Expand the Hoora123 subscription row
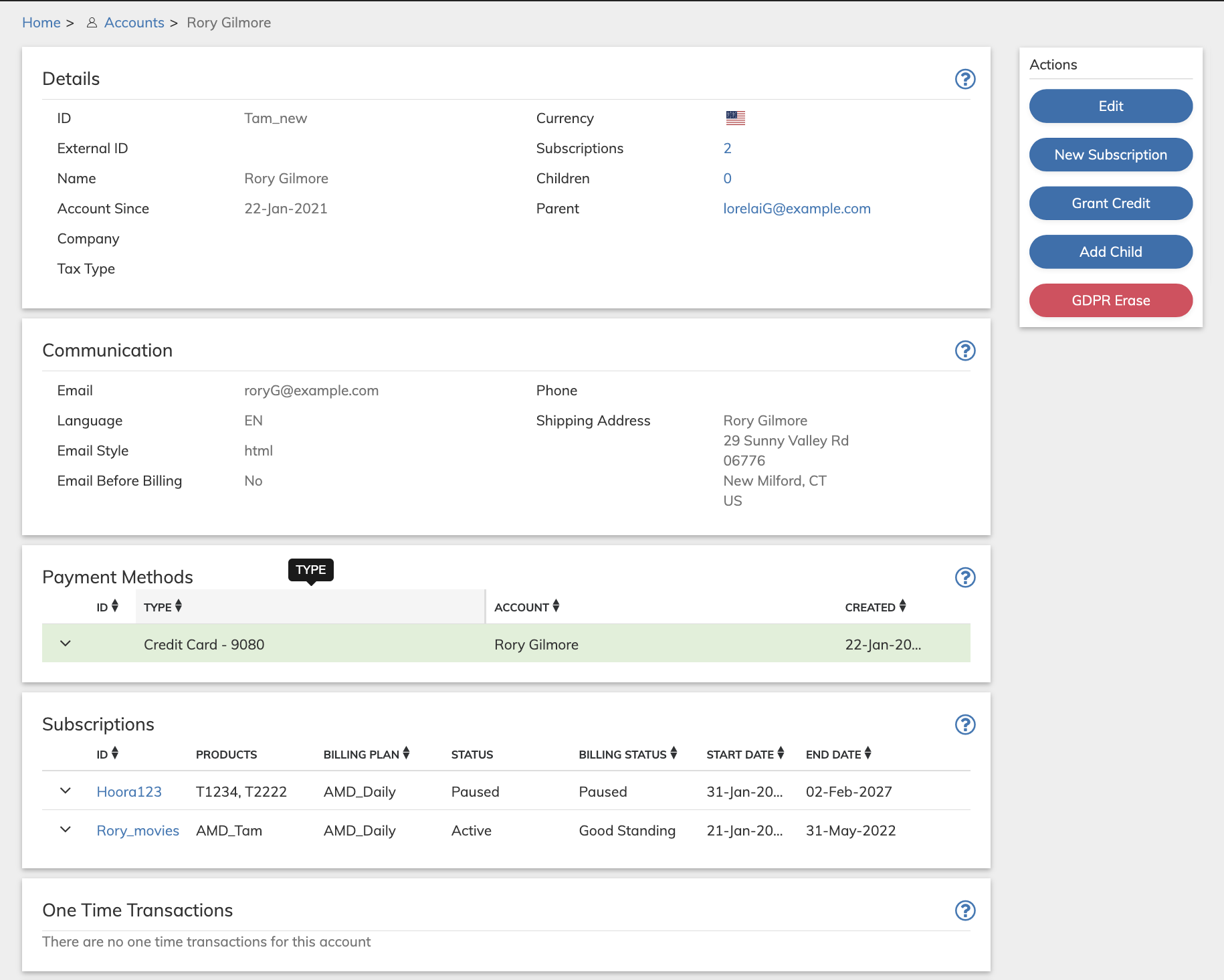Screen dimensions: 1224x980 [66, 791]
